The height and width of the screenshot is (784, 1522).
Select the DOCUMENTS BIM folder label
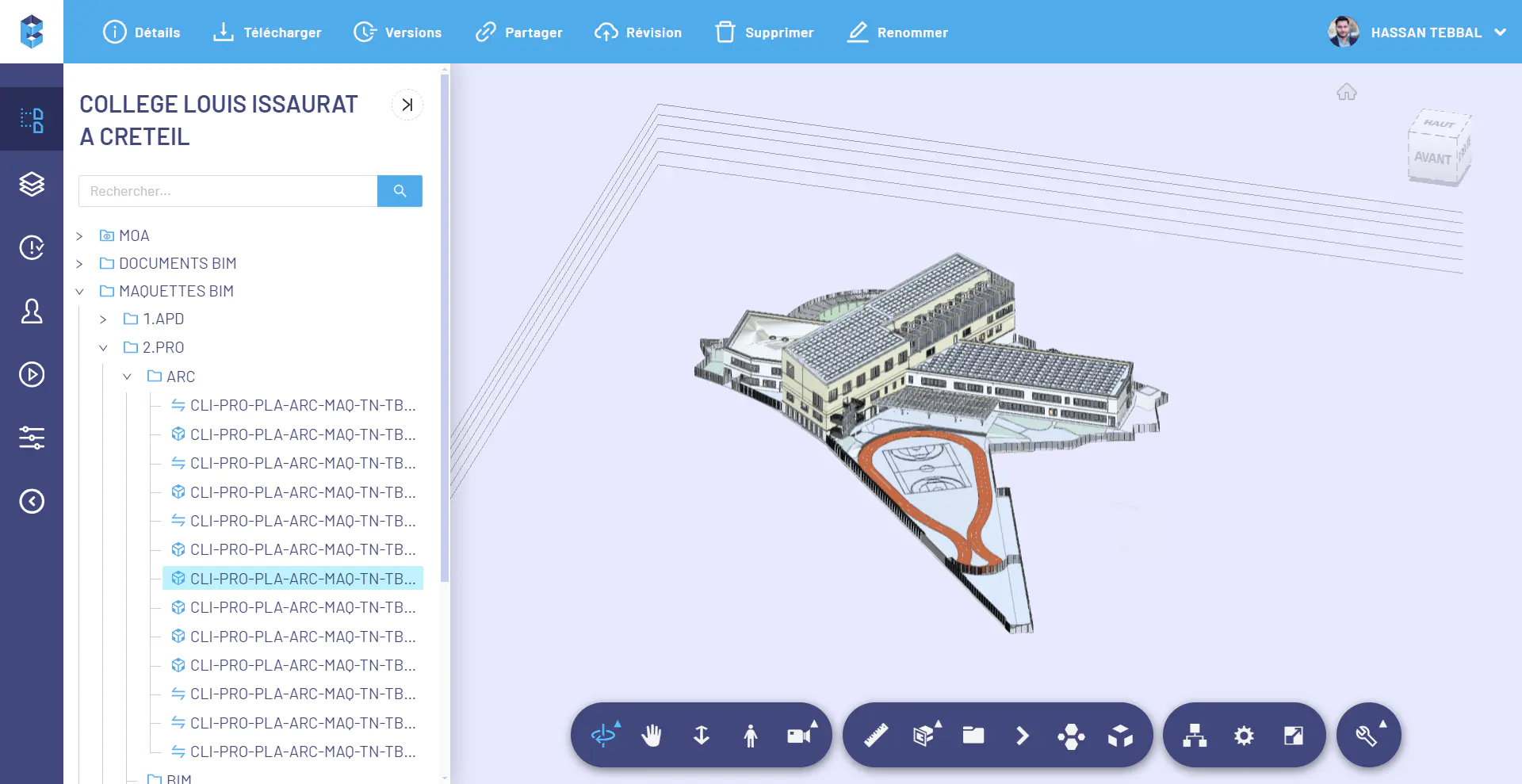[178, 263]
